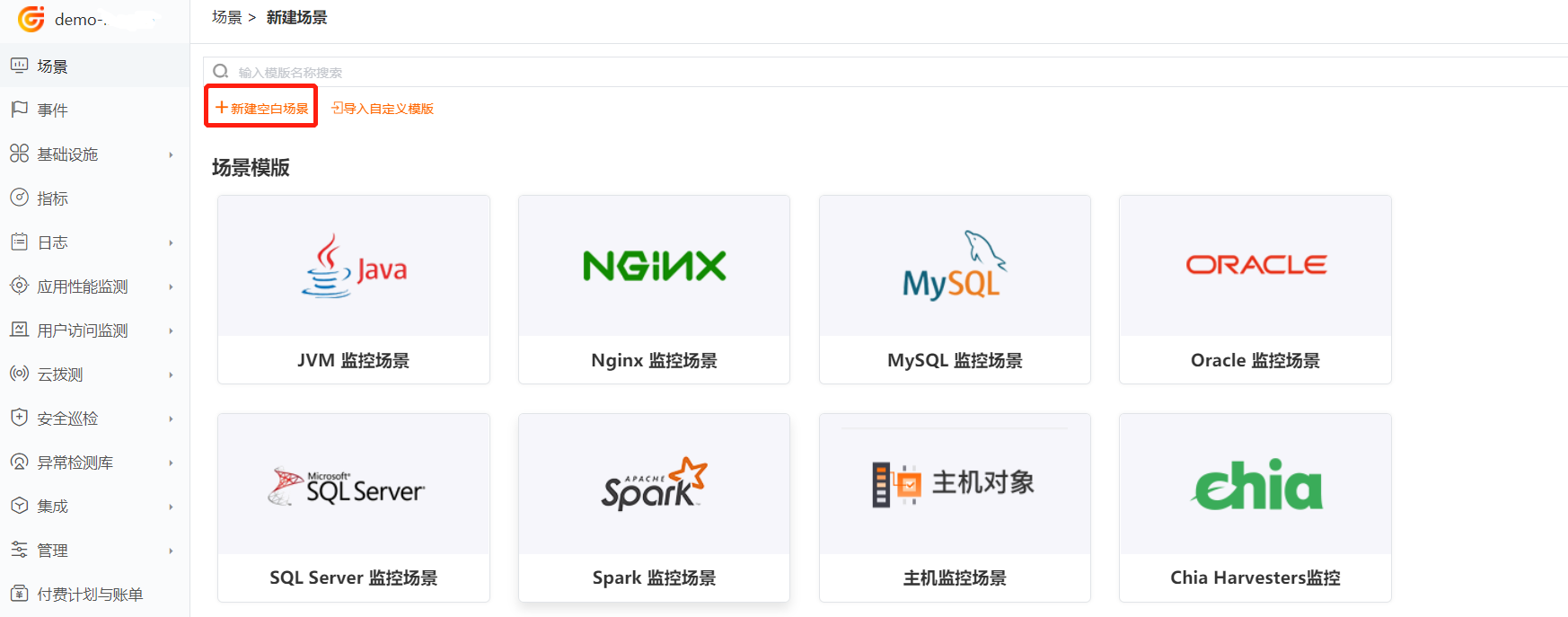Open the 日志 menu item
Image resolution: width=1568 pixels, height=617 pixels.
click(x=94, y=242)
